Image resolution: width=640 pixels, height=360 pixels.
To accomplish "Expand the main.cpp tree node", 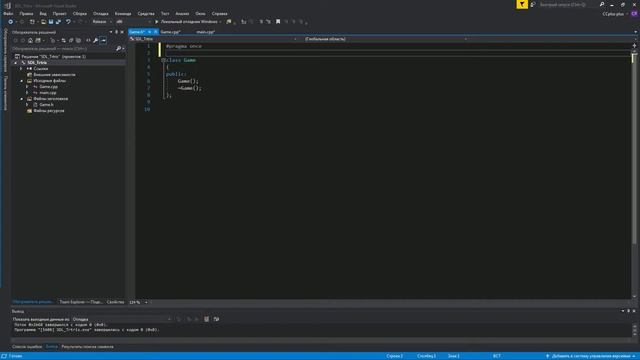I will [x=27, y=93].
